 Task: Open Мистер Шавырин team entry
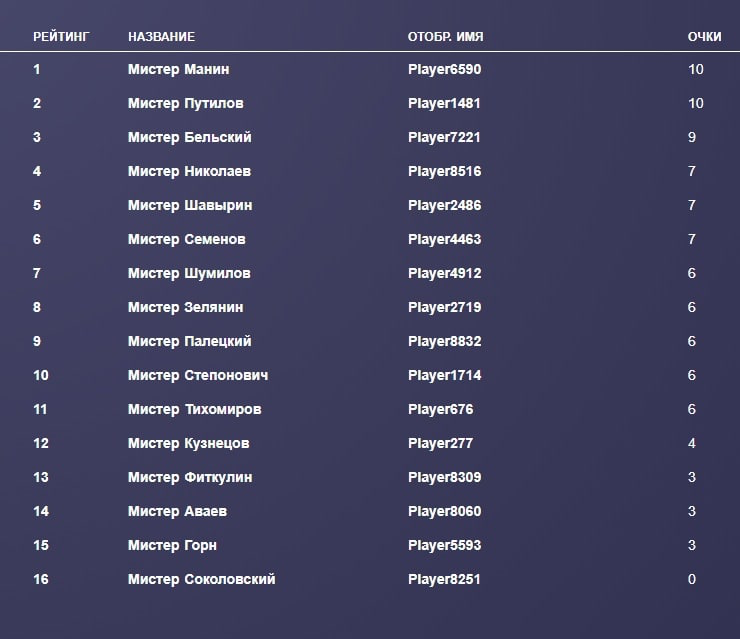189,206
